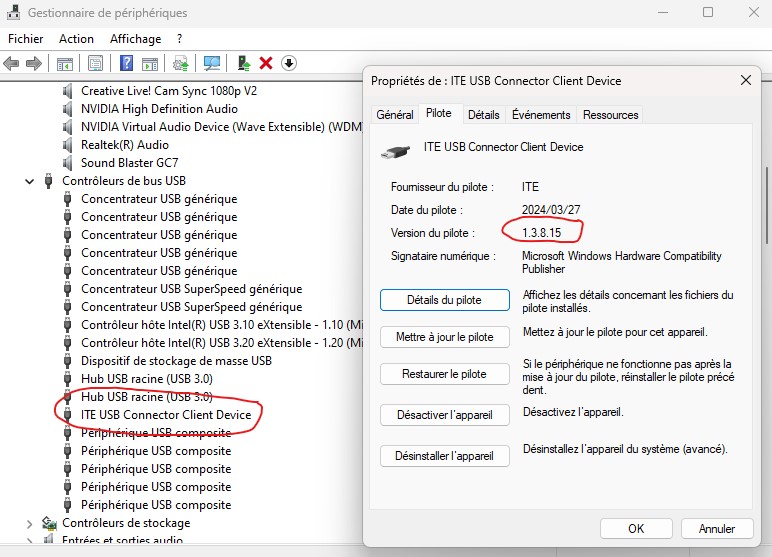Click the back arrow in the toolbar
Screen dimensions: 772x557
[x=12, y=63]
